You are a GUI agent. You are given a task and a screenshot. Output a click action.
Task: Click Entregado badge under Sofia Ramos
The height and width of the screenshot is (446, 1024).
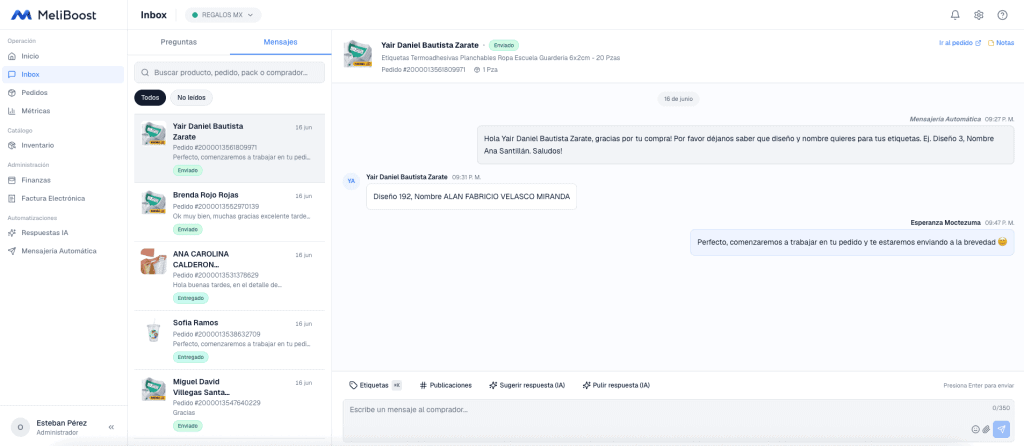[191, 357]
